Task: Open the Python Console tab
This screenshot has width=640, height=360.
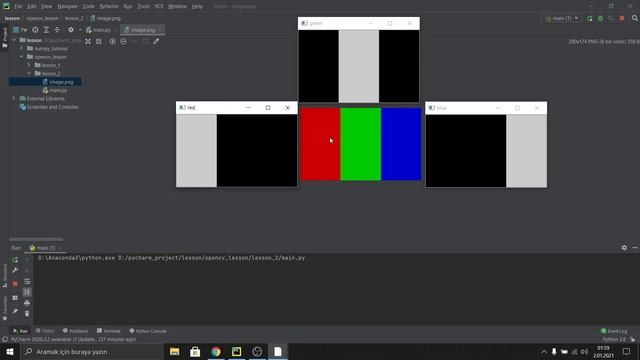Action: (x=148, y=331)
